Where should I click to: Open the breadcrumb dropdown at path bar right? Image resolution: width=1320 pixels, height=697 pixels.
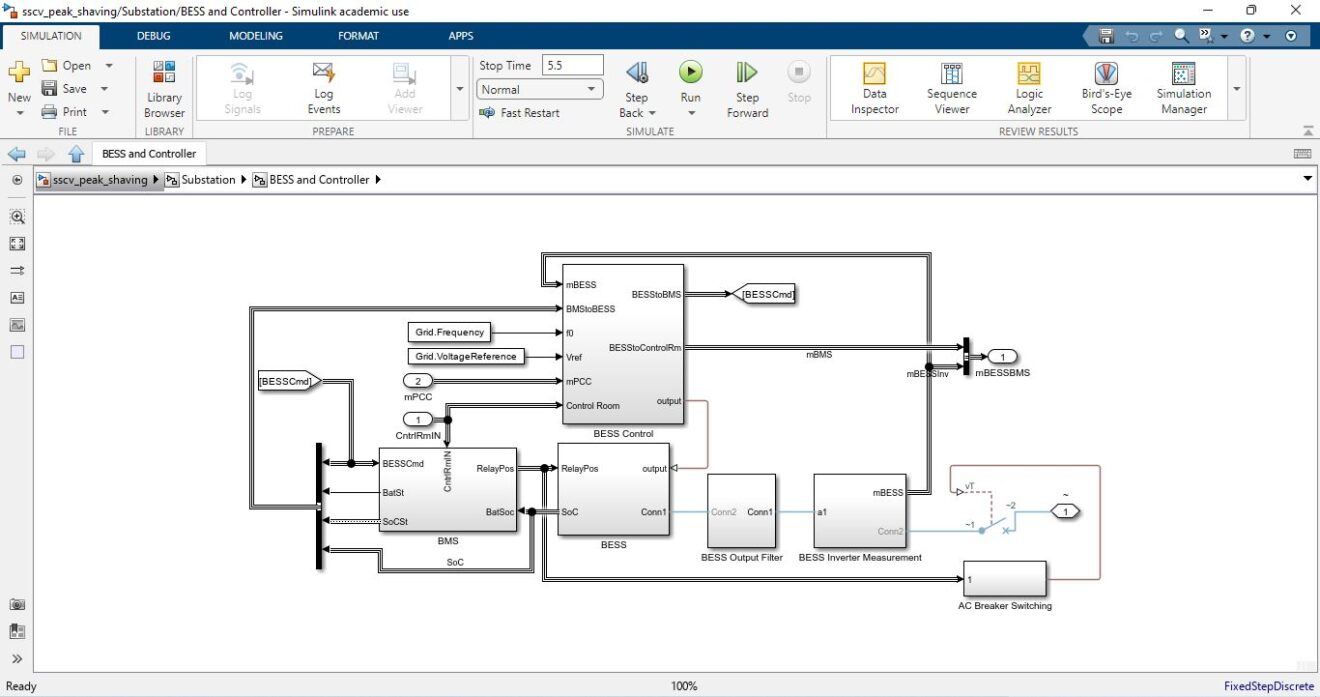(1307, 179)
